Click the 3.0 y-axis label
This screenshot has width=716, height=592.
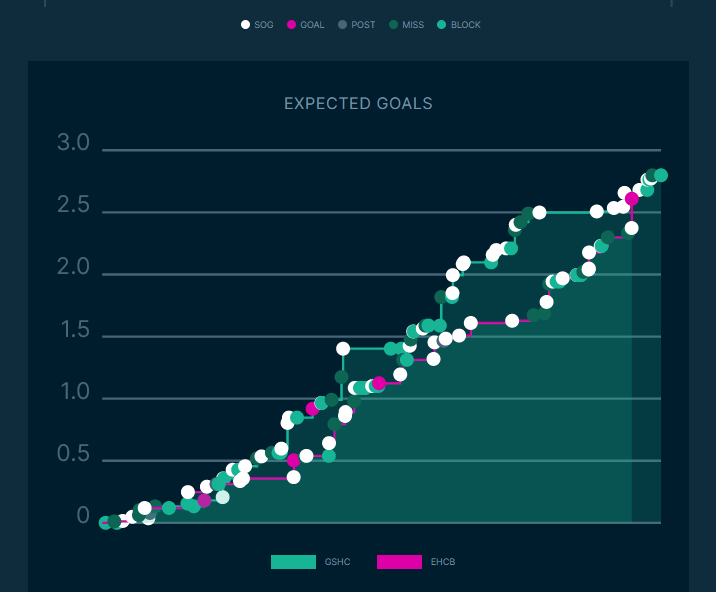(x=73, y=144)
